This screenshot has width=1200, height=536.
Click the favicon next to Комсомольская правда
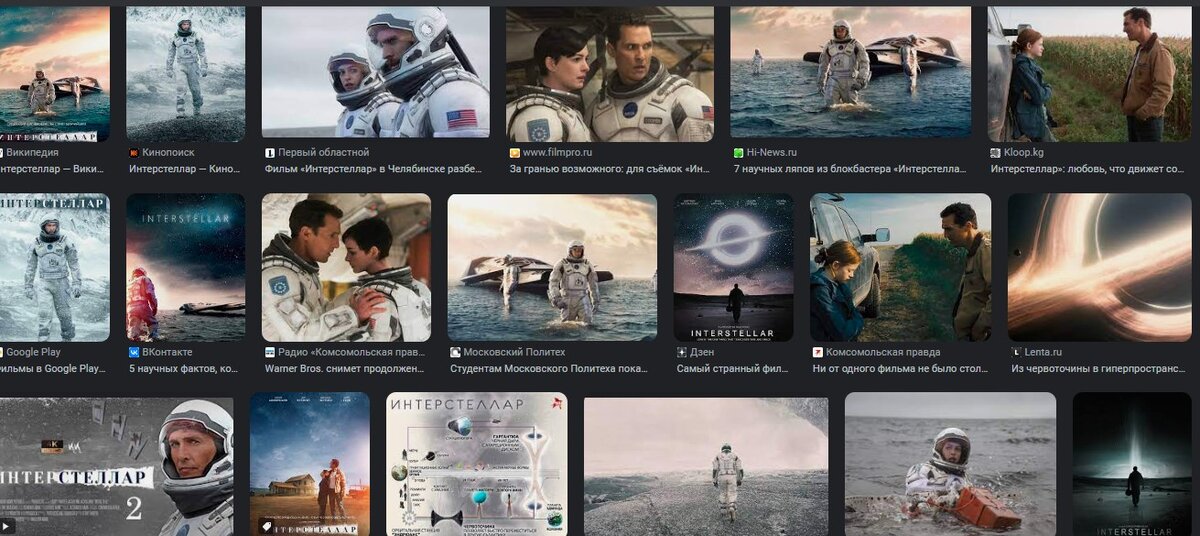pyautogui.click(x=817, y=353)
